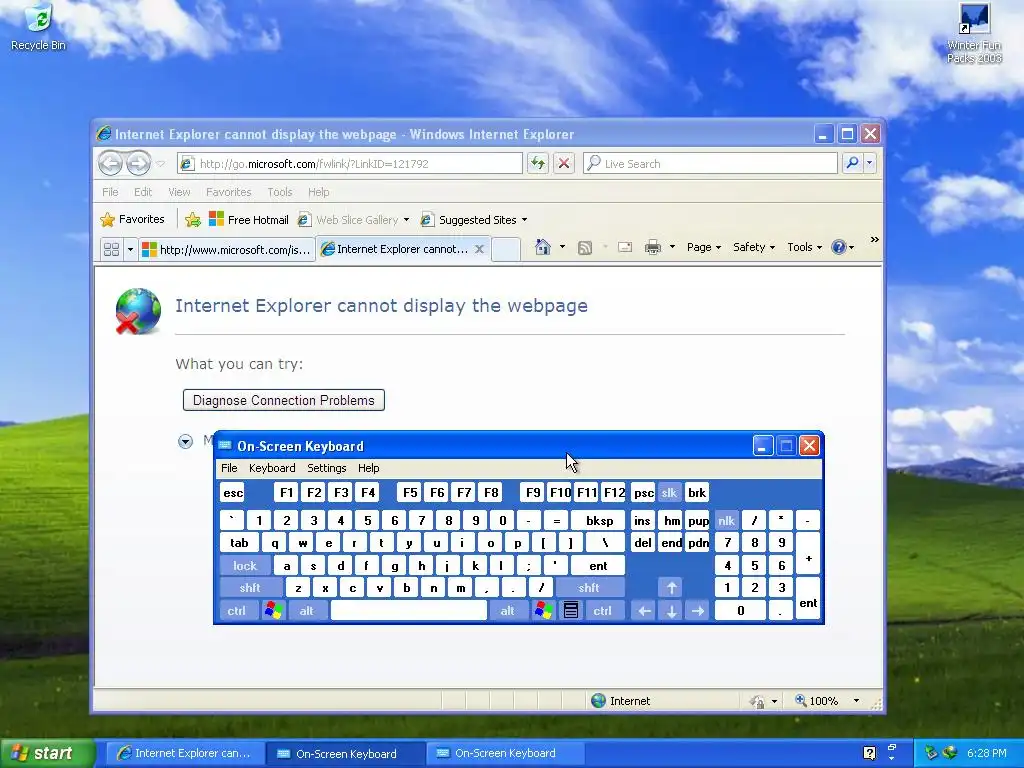
Task: Toggle the left alt key
Action: [306, 611]
